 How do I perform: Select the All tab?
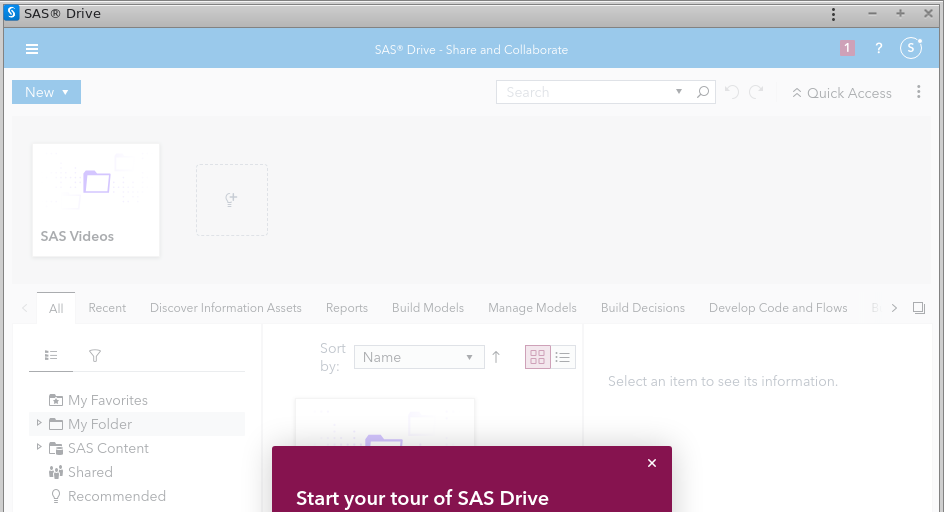(x=56, y=308)
